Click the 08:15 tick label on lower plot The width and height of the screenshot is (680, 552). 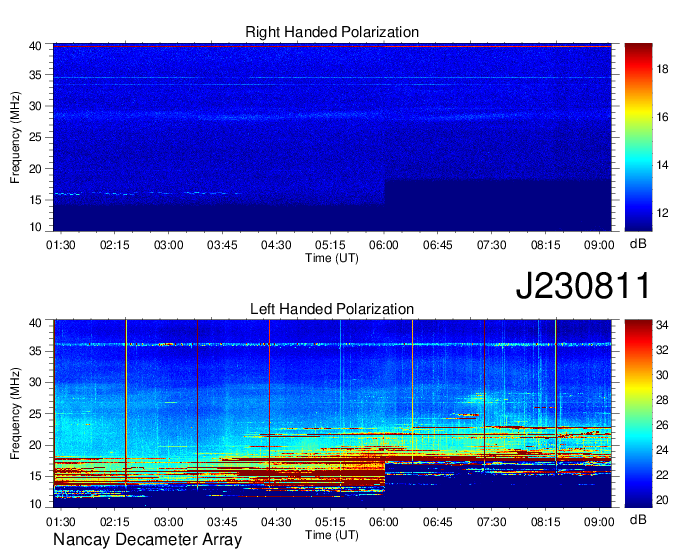[546, 522]
